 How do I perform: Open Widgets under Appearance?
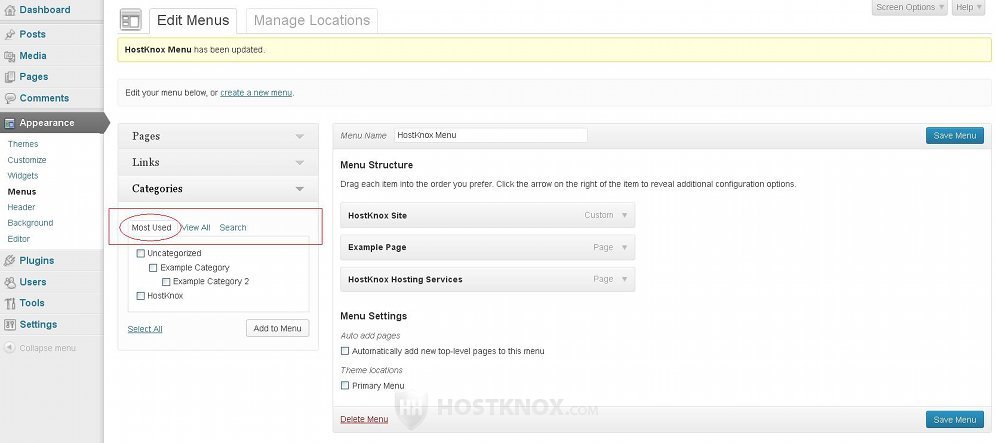(23, 176)
